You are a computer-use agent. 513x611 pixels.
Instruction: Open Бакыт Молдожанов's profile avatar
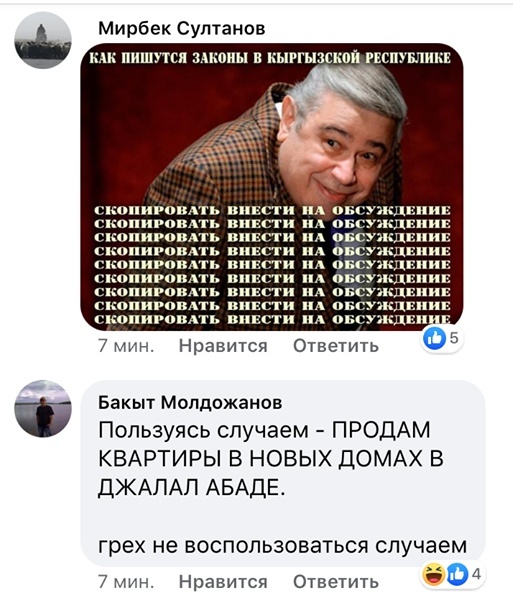pyautogui.click(x=43, y=409)
